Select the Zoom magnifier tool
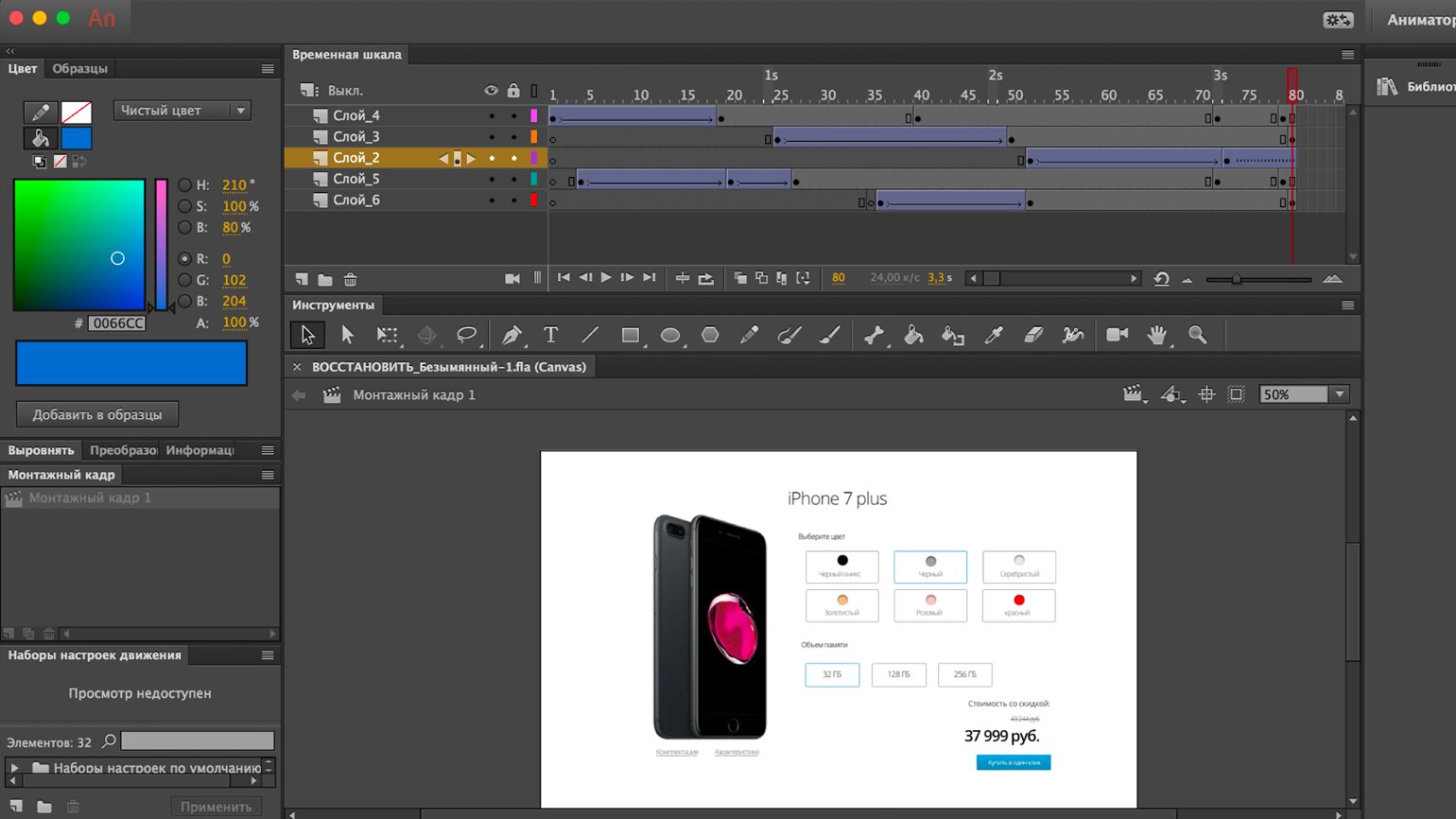The height and width of the screenshot is (819, 1456). 1198,335
